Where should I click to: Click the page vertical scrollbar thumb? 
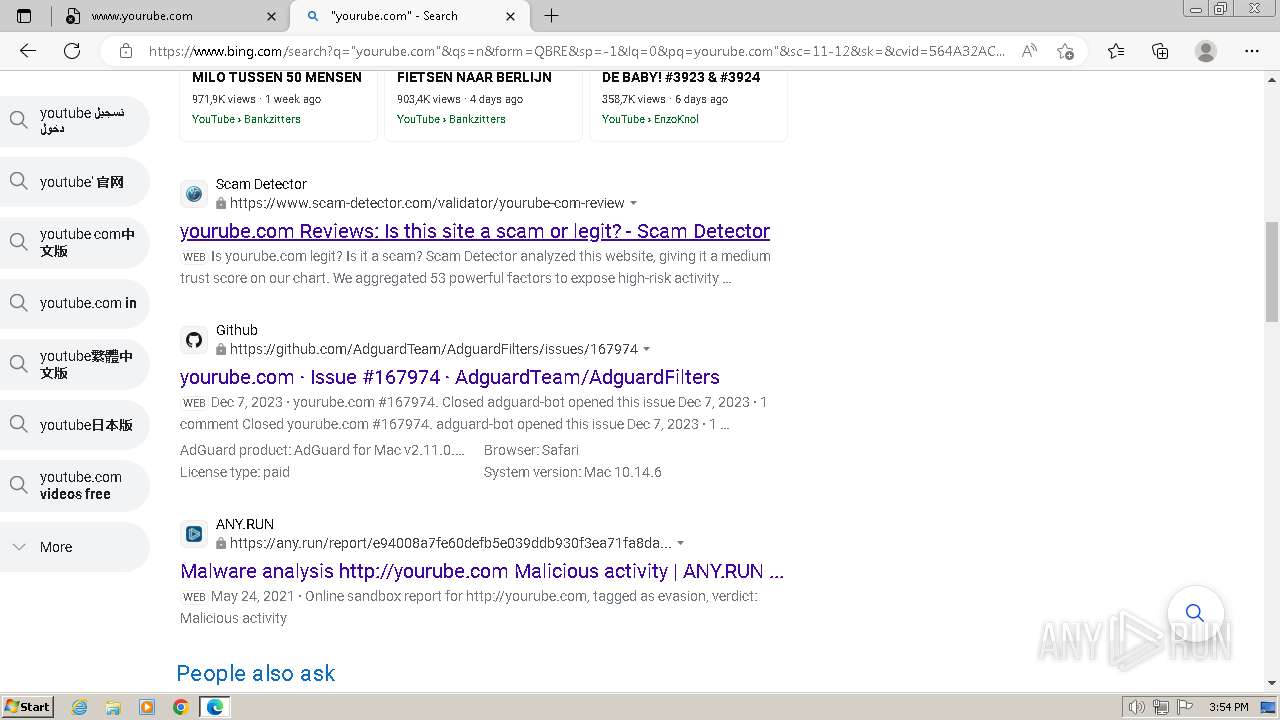(1272, 272)
